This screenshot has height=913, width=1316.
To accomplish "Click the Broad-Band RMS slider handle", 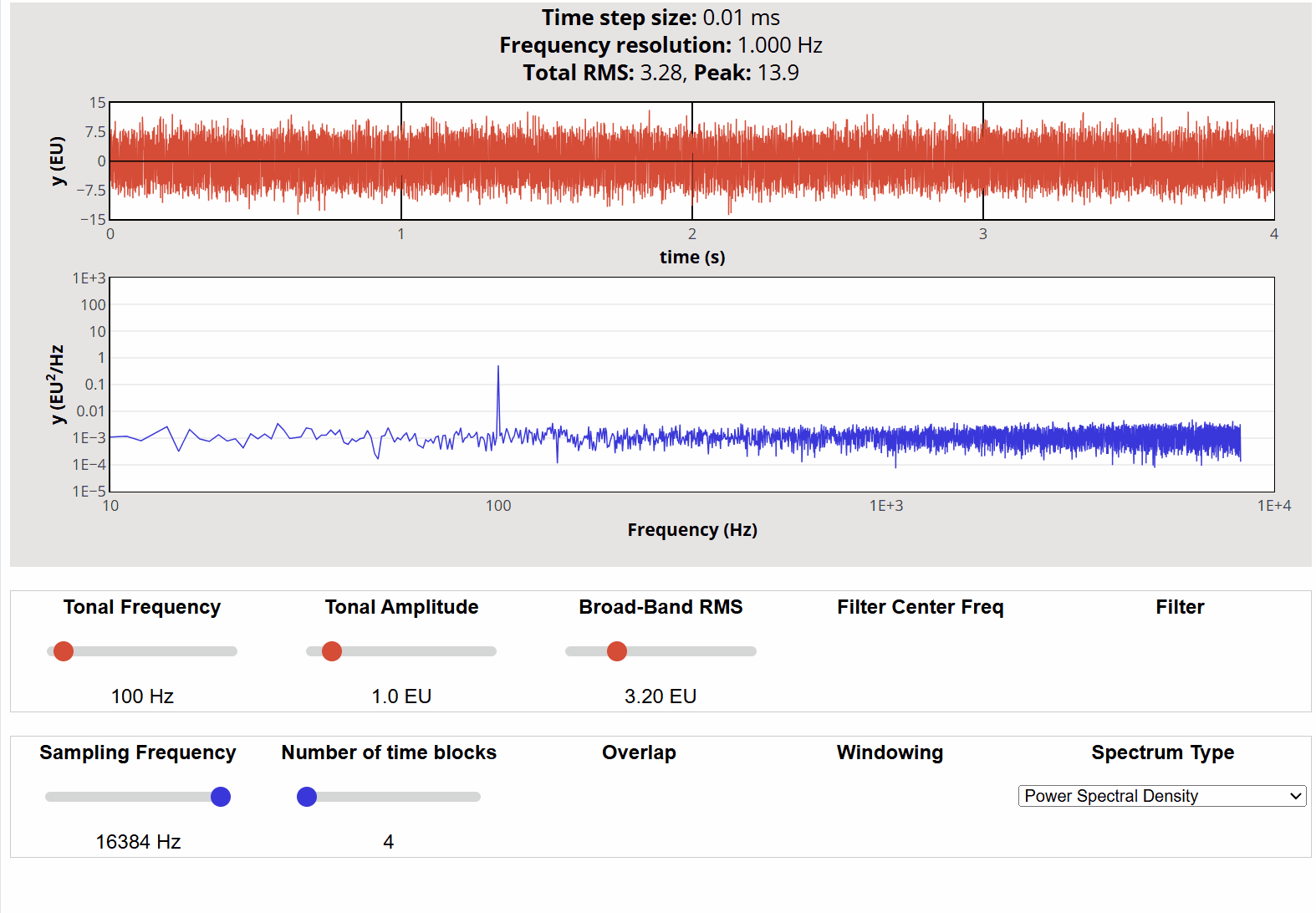I will [x=617, y=651].
